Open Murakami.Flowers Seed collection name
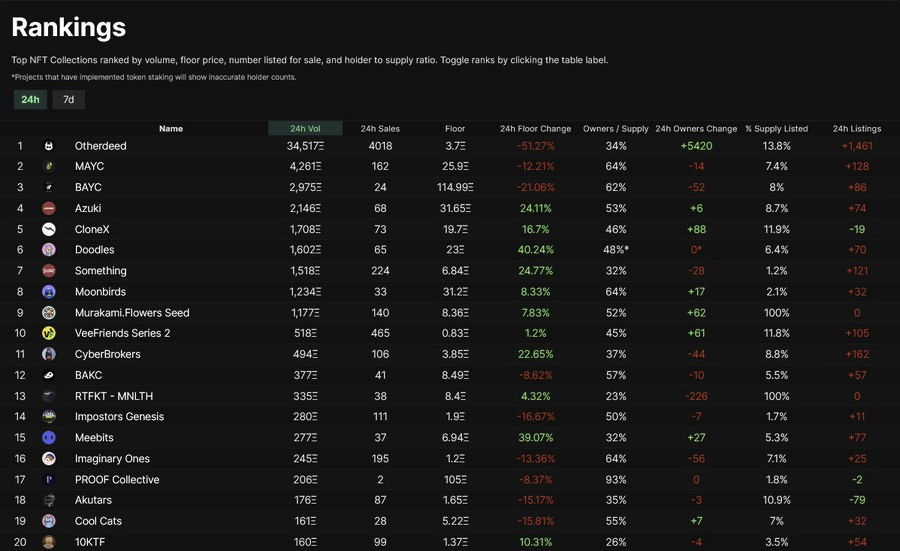Viewport: 900px width, 551px height. point(132,313)
